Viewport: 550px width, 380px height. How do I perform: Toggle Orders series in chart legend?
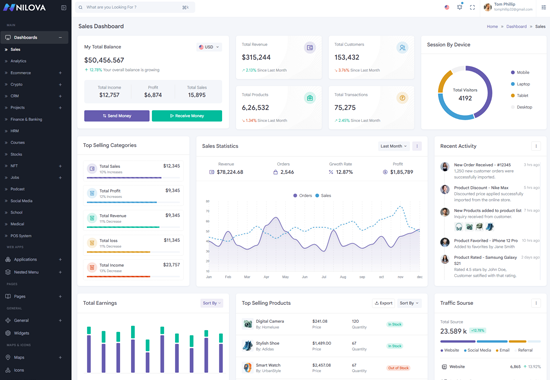(303, 195)
